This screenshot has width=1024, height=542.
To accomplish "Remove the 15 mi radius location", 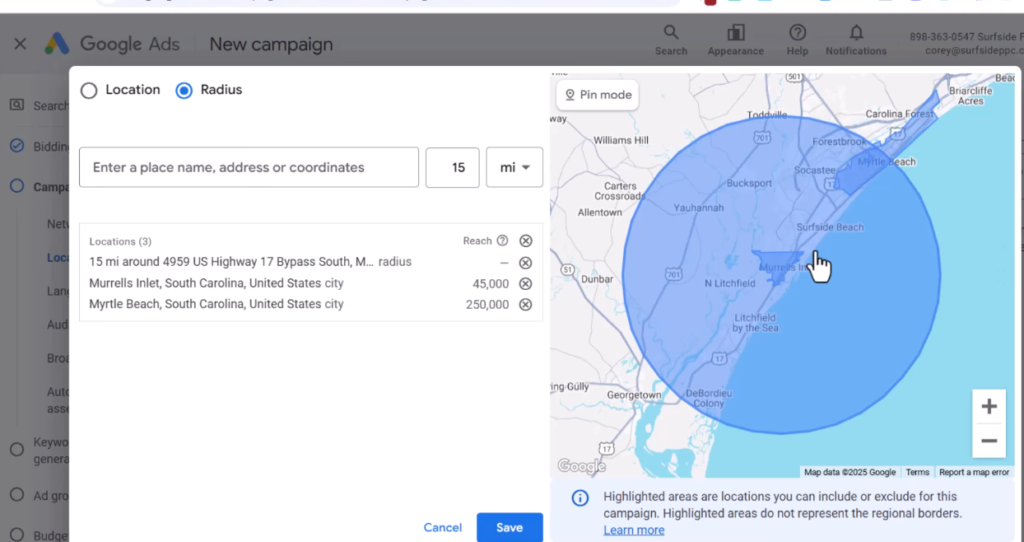I will point(526,263).
